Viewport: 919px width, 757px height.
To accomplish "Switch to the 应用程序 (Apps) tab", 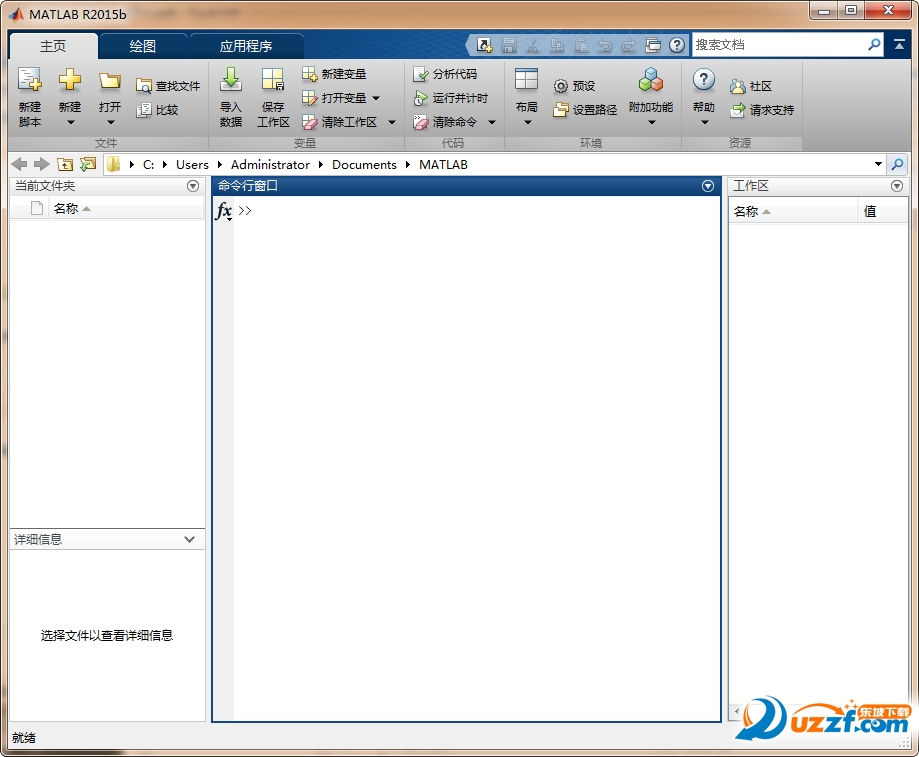I will pyautogui.click(x=246, y=46).
